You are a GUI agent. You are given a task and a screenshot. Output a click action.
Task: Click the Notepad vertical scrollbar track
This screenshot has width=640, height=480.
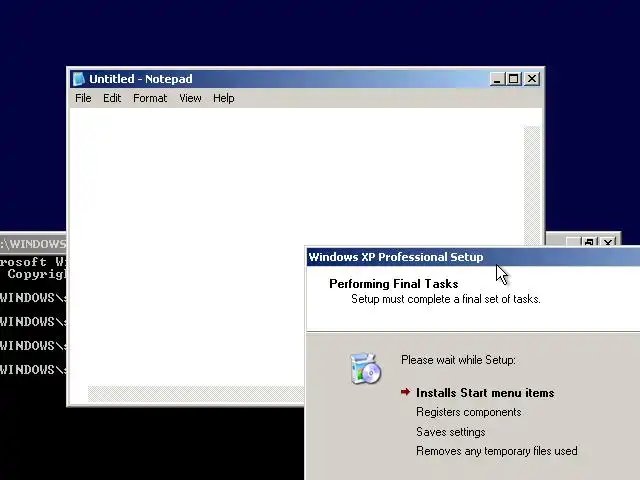pos(532,186)
